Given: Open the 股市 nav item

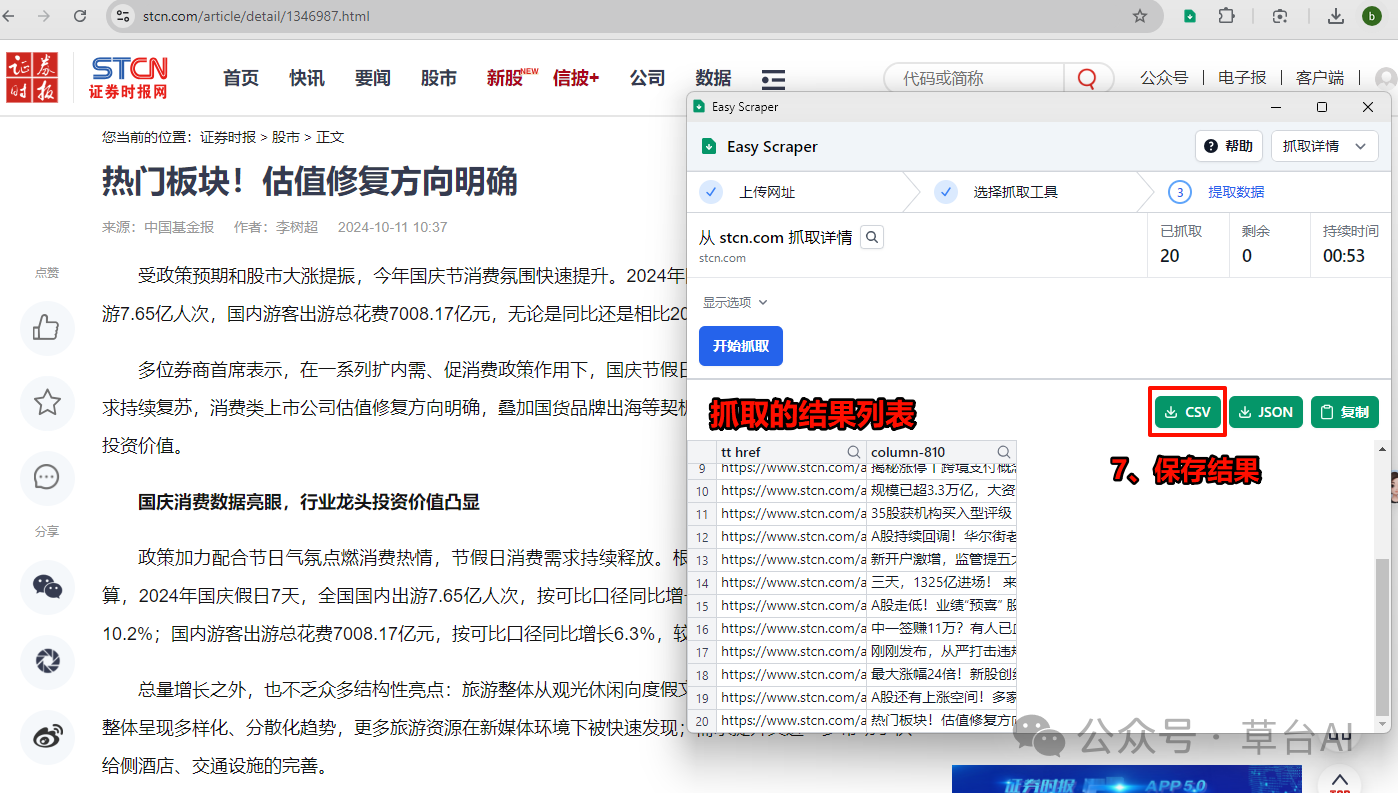Looking at the screenshot, I should (439, 78).
